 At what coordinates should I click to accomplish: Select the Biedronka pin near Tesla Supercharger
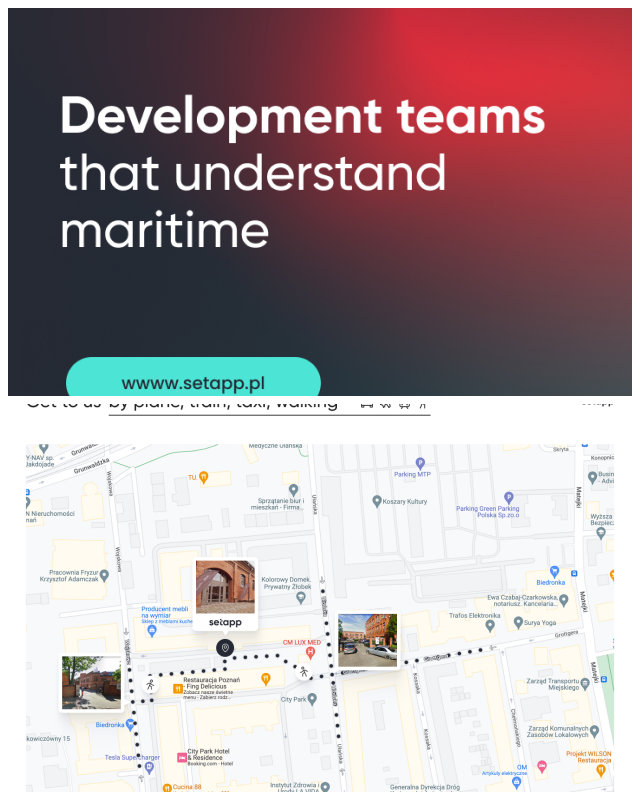point(130,724)
